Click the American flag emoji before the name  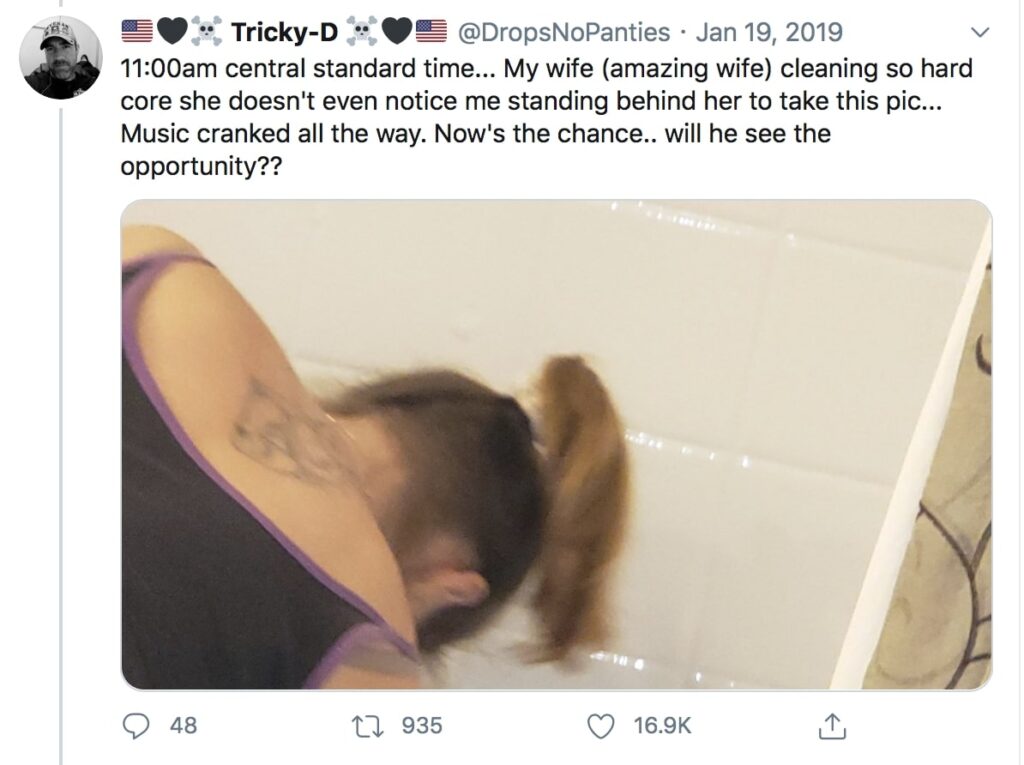pos(137,32)
